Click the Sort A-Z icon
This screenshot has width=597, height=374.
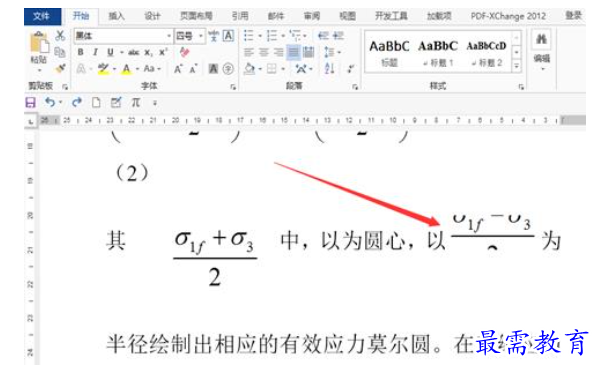click(329, 69)
